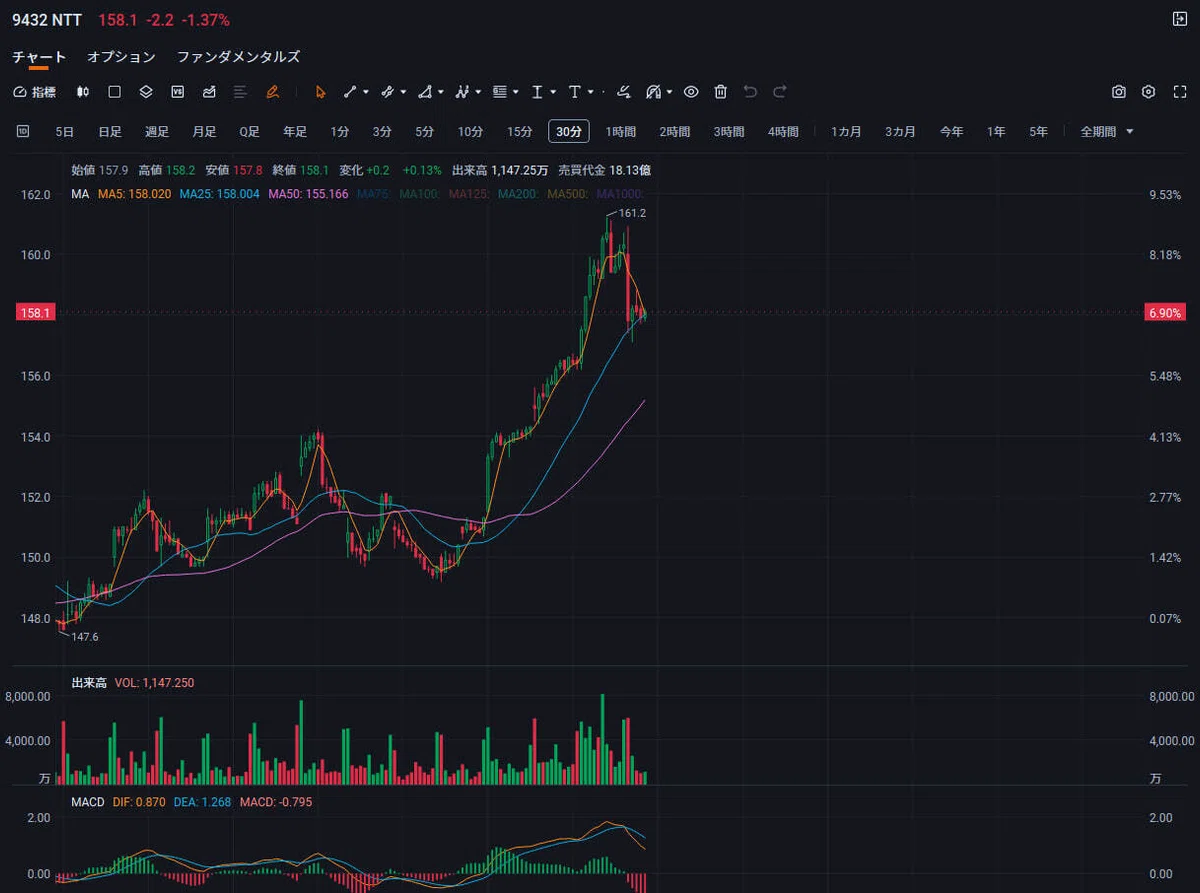The image size is (1200, 893).
Task: Delete all drawings with trash icon
Action: click(x=720, y=92)
